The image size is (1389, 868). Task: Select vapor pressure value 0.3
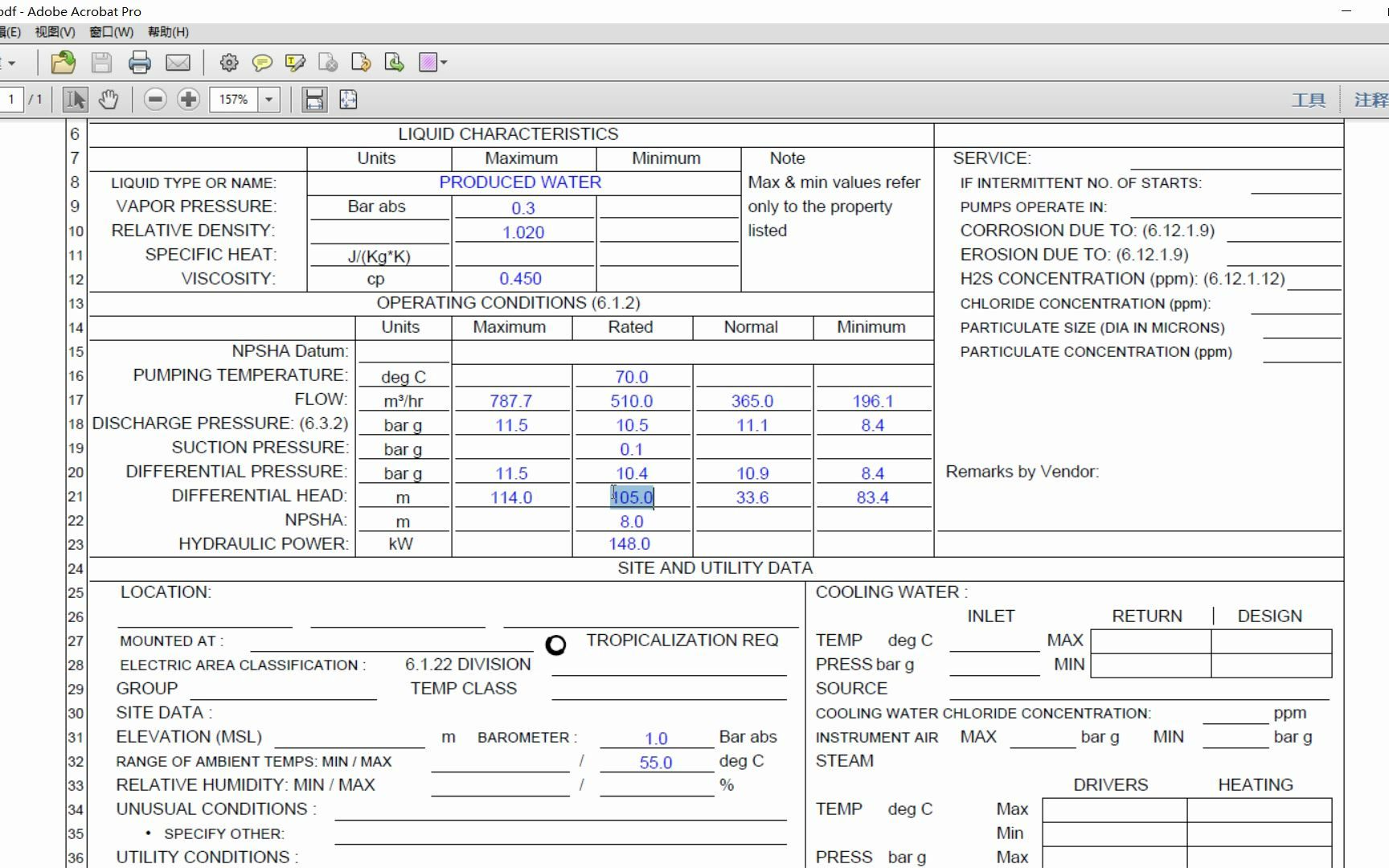[523, 208]
